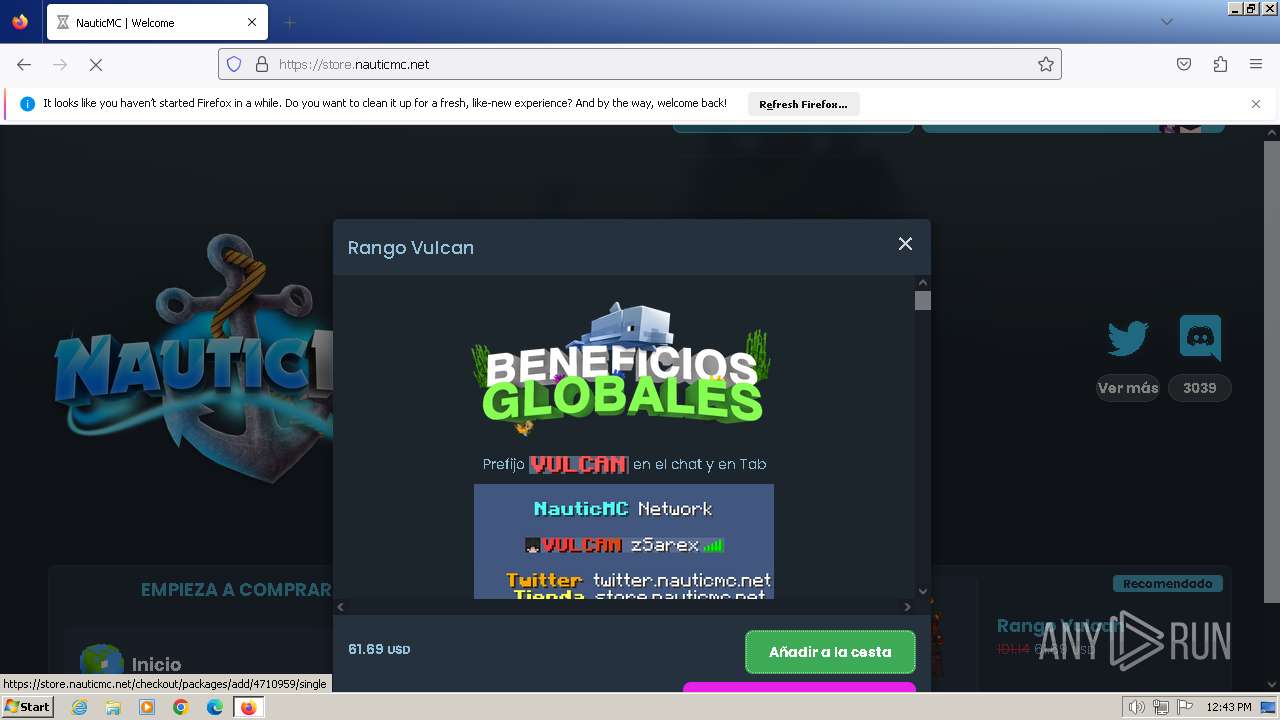Open the Discord icon link

point(1200,337)
